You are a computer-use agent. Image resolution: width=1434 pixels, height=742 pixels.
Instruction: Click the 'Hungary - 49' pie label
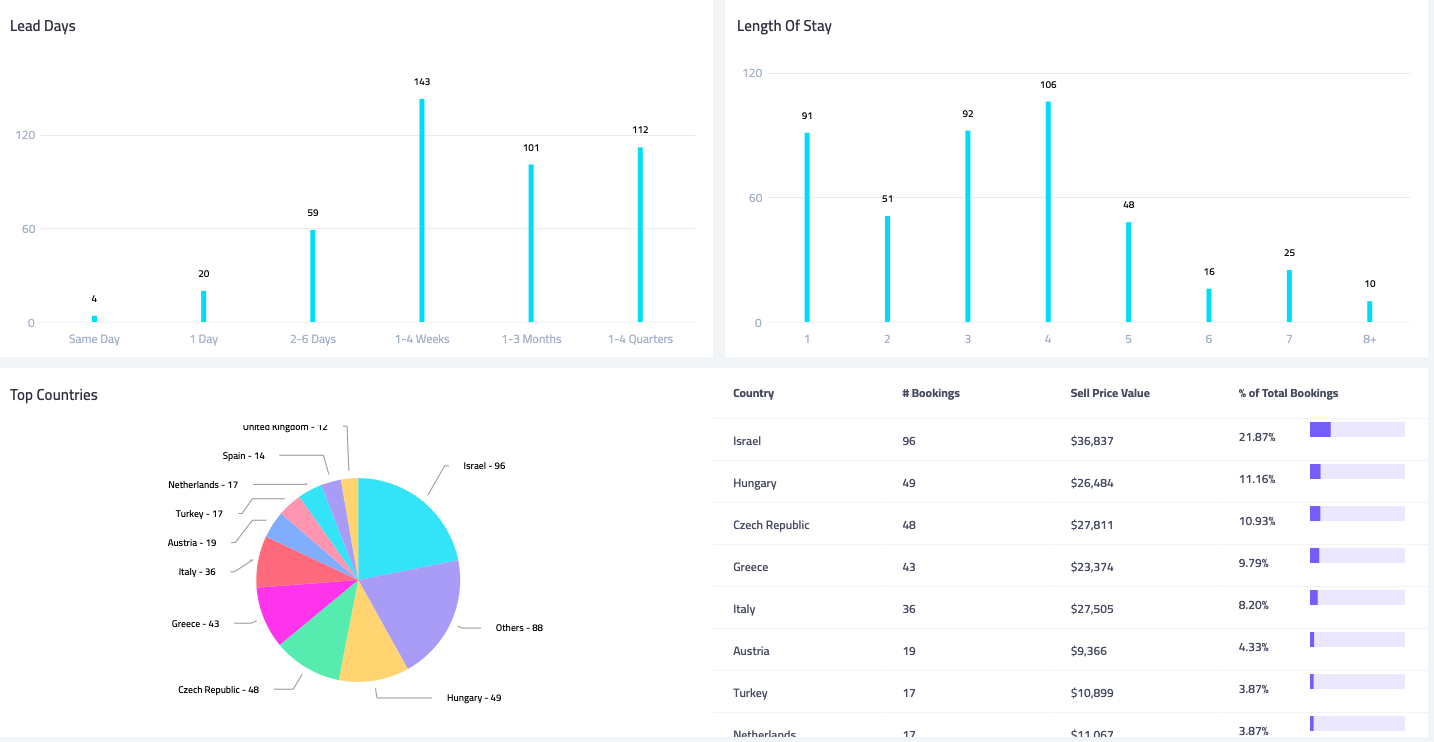[x=474, y=698]
